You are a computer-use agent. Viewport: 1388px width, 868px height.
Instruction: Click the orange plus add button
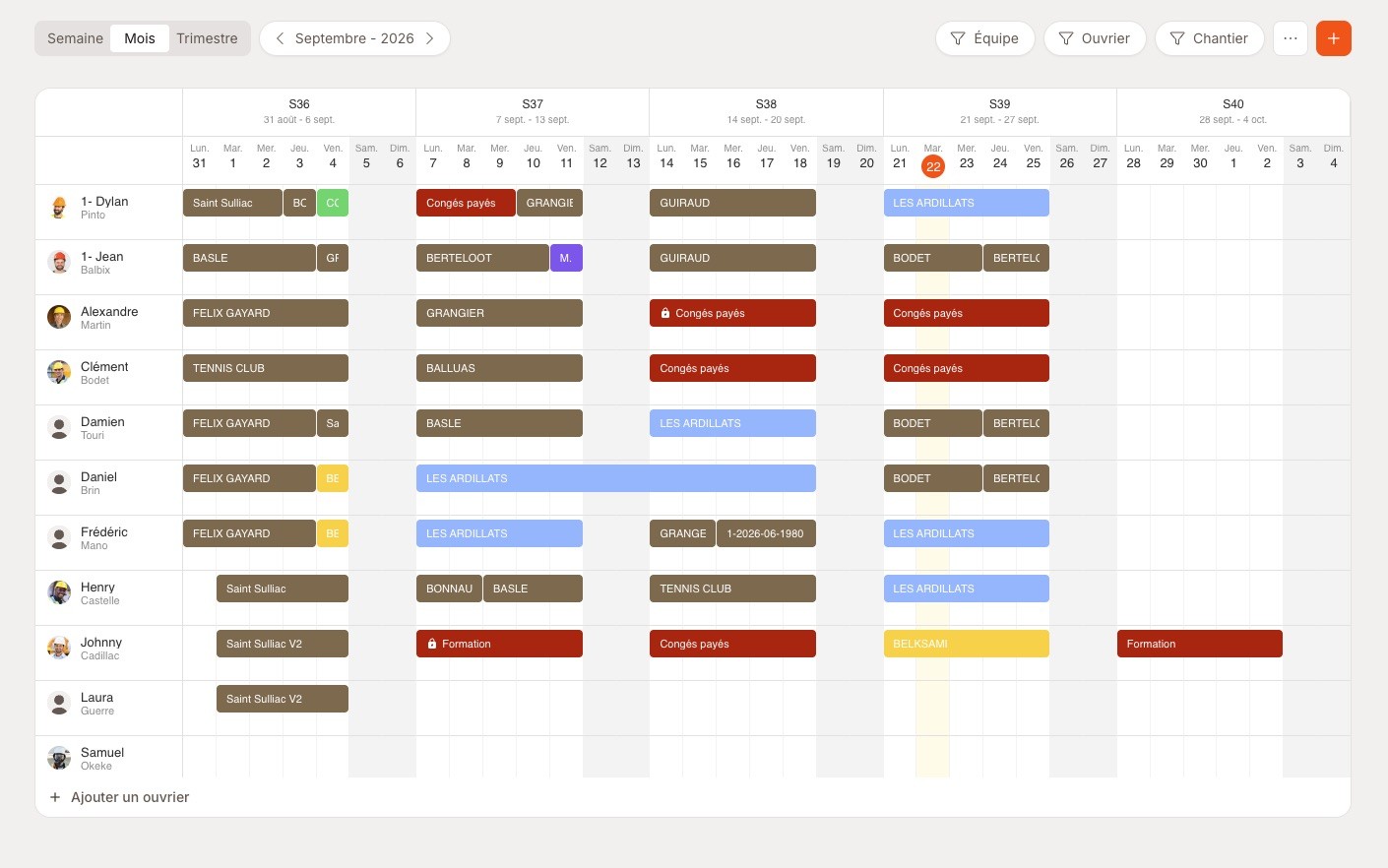(1333, 38)
